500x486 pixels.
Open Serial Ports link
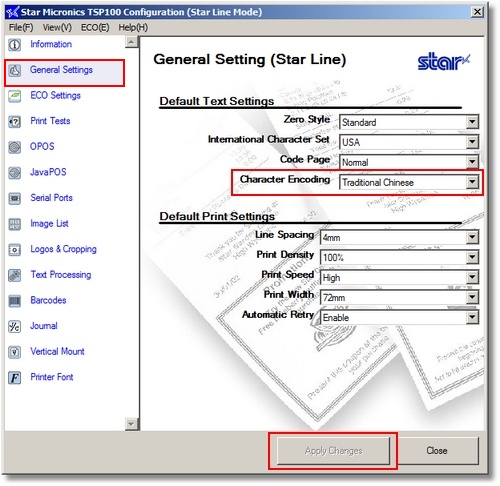pyautogui.click(x=51, y=198)
